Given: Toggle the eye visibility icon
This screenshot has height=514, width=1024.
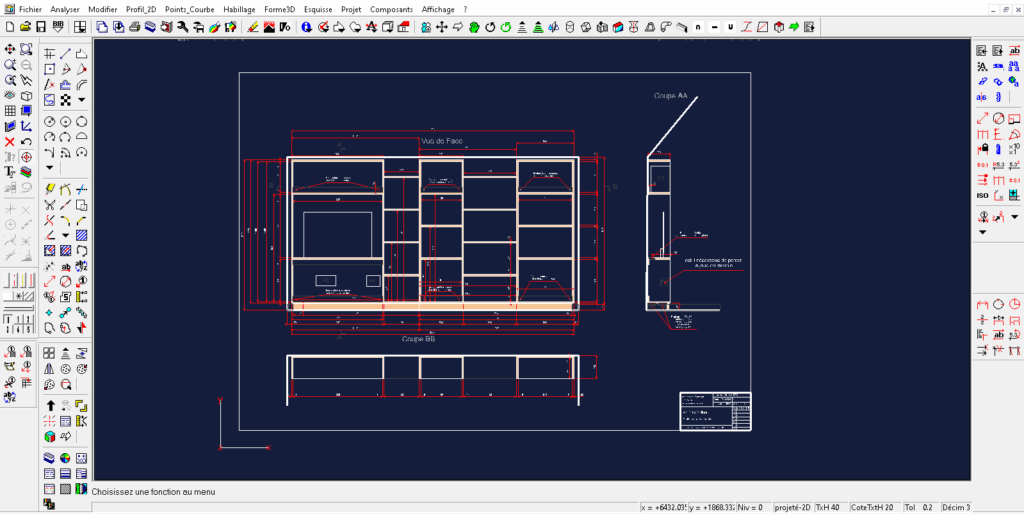Looking at the screenshot, I should [9, 96].
